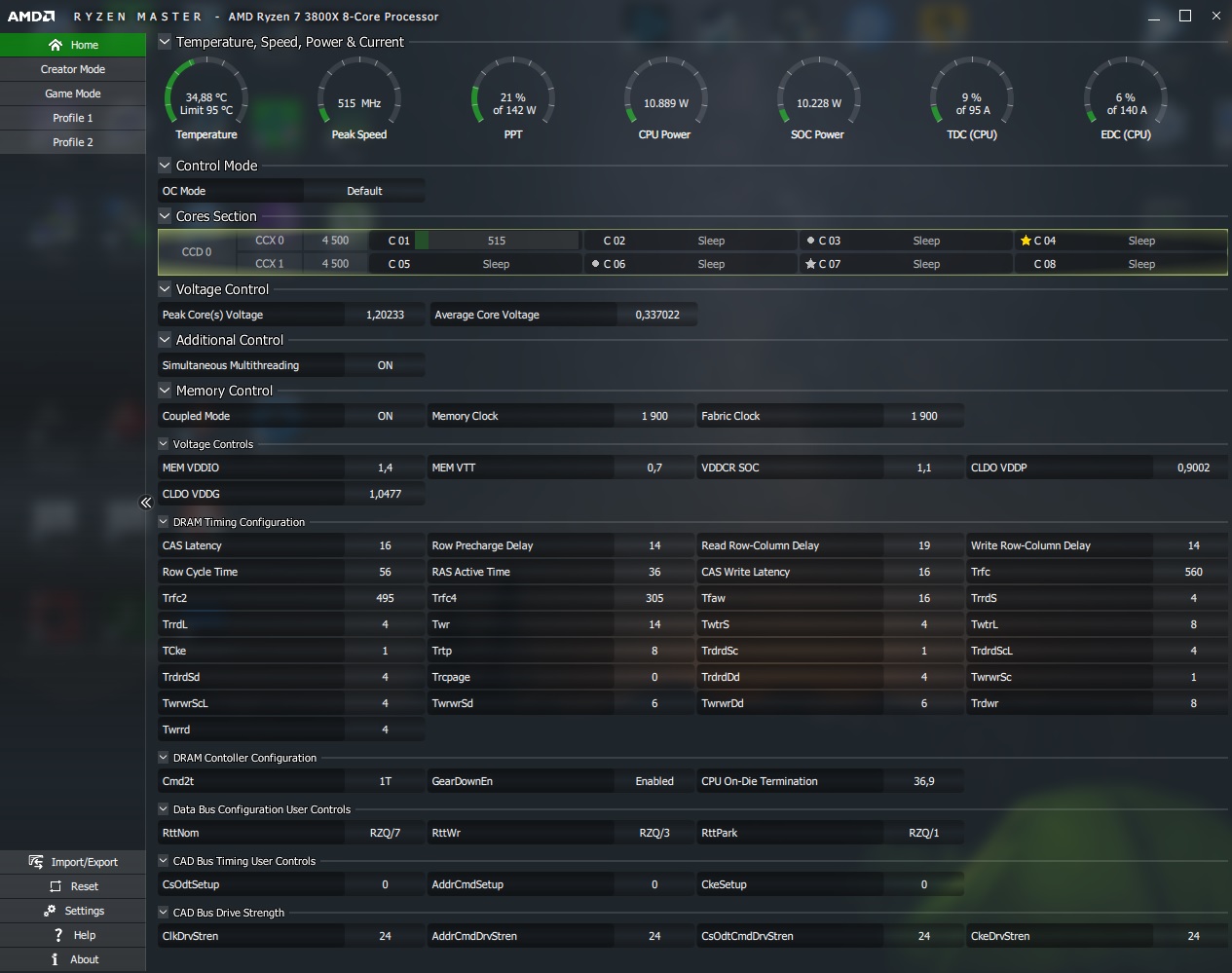Click the silver star on core C 07
This screenshot has height=973, width=1232.
810,264
